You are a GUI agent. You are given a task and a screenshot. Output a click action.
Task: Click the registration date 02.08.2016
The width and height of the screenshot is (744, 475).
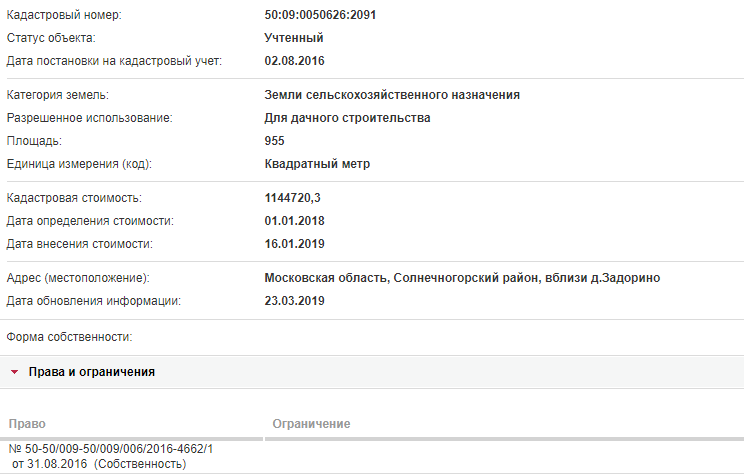pyautogui.click(x=294, y=61)
